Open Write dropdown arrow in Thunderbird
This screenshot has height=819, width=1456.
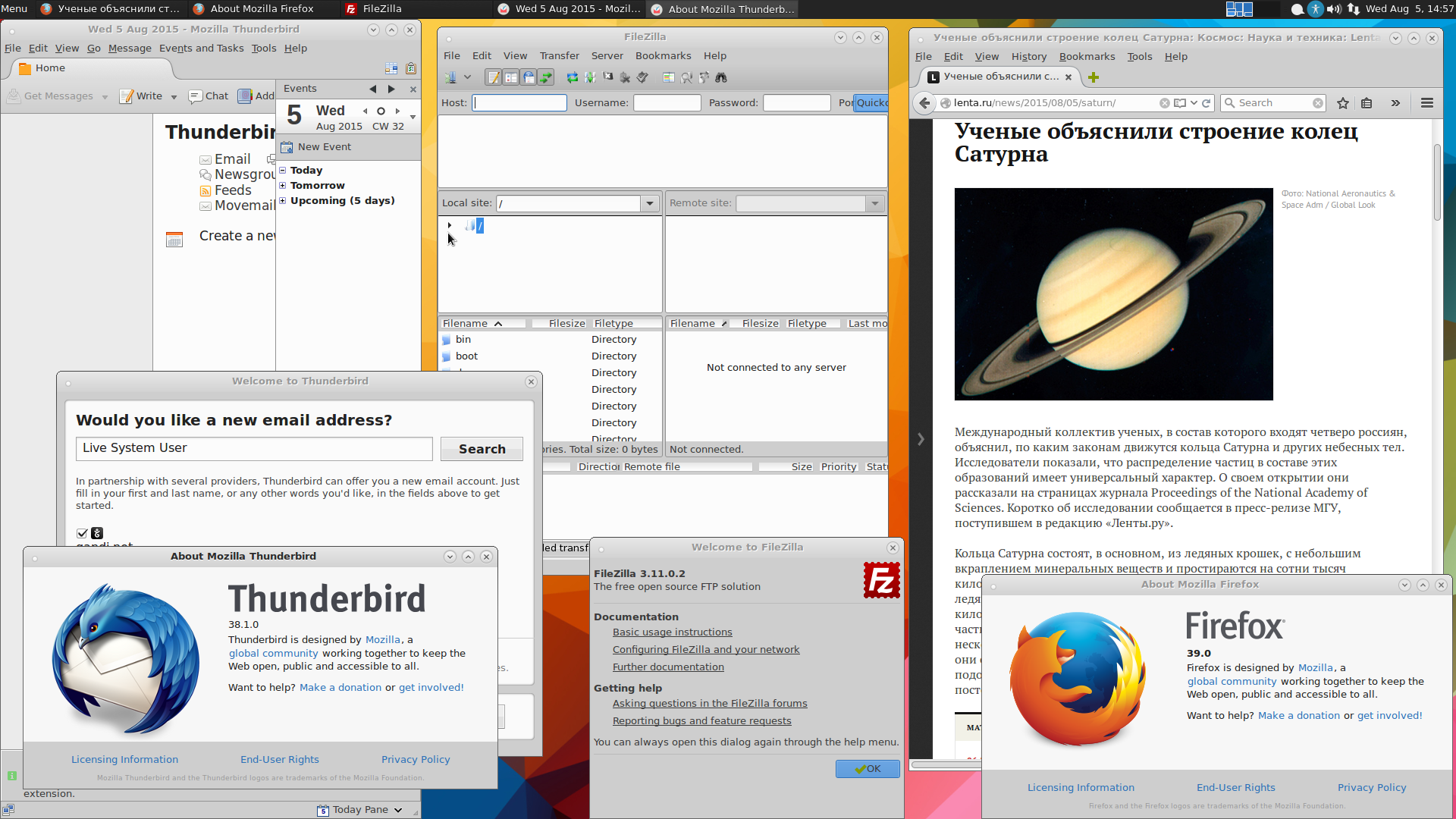[174, 97]
